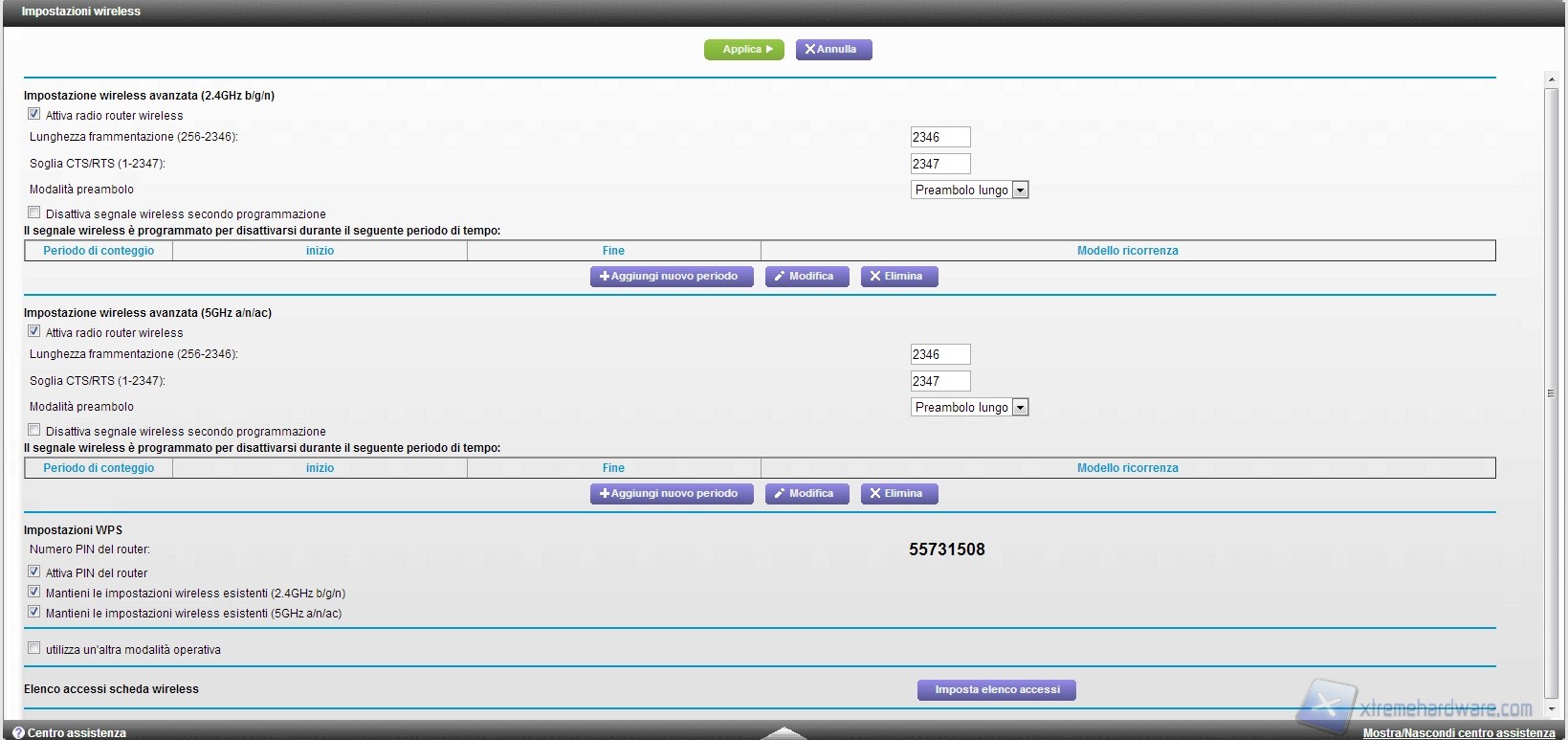Click the Annulla cancel button
Image resolution: width=1568 pixels, height=740 pixels.
pos(833,50)
